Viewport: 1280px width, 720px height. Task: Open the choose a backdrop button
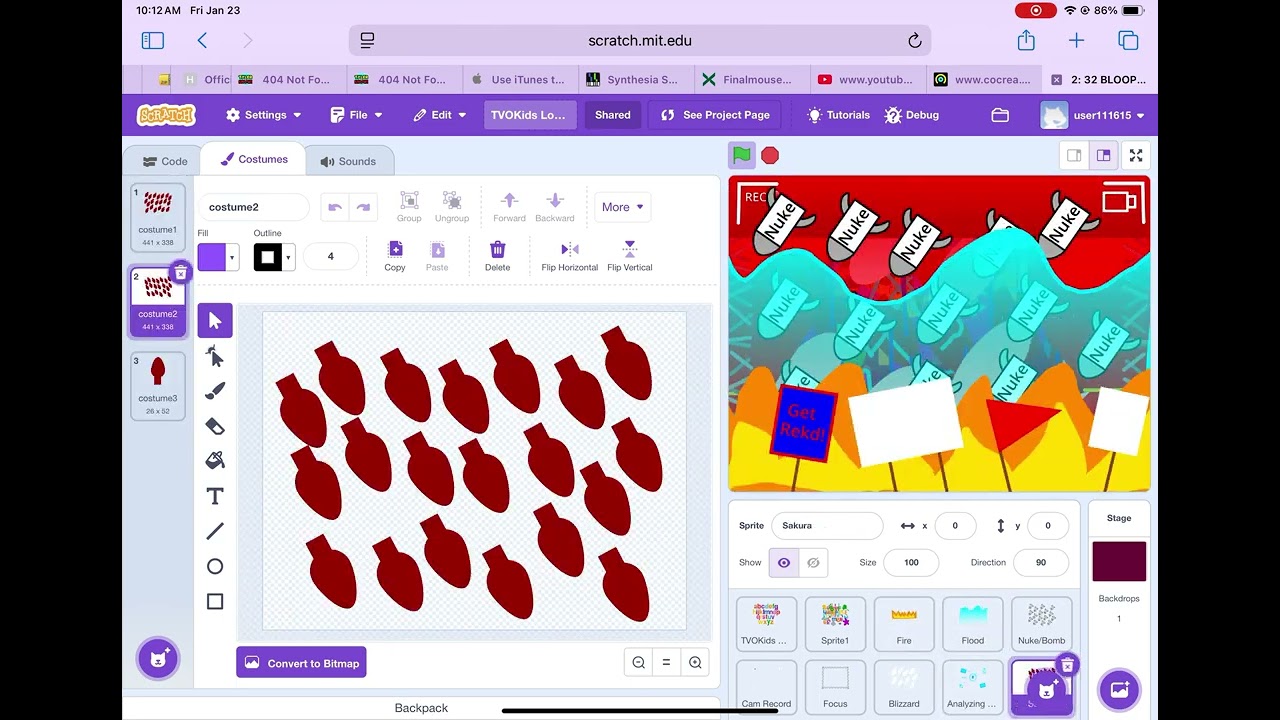[1119, 690]
